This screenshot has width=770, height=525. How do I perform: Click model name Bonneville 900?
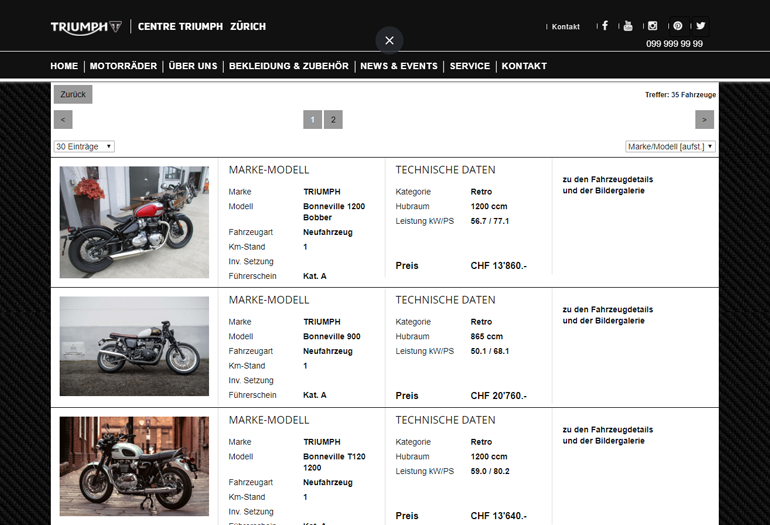click(332, 336)
